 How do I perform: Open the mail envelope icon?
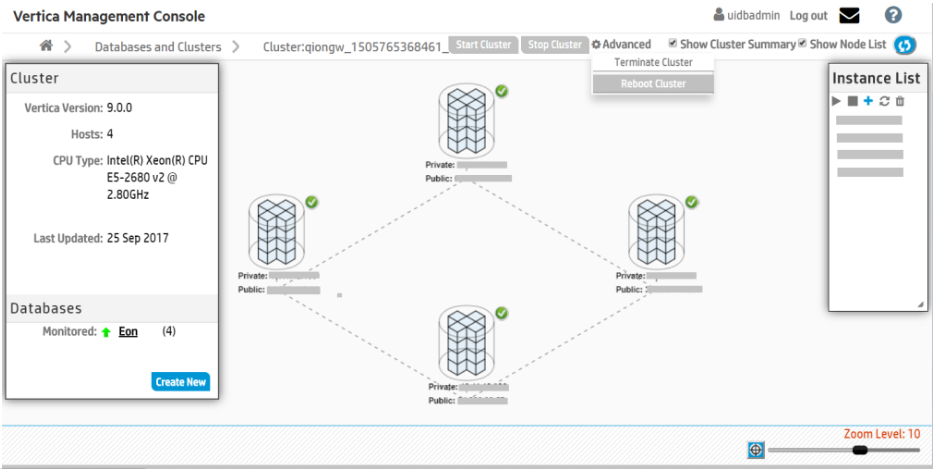point(849,15)
